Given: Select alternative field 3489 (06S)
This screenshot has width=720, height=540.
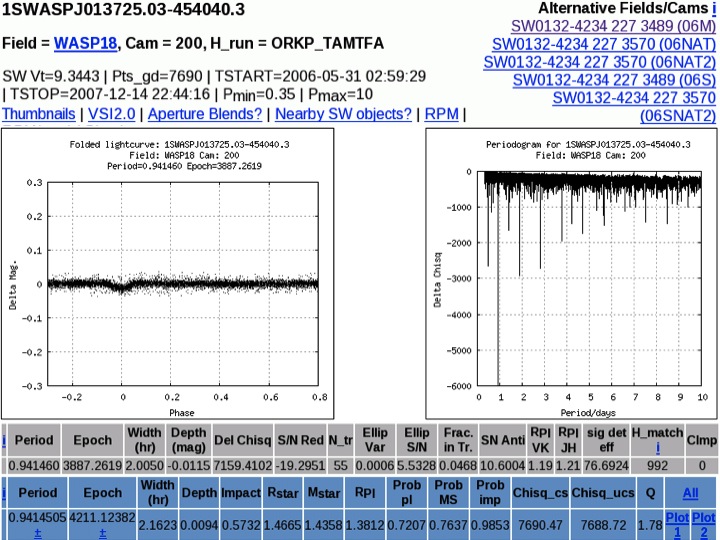Looking at the screenshot, I should coord(614,80).
